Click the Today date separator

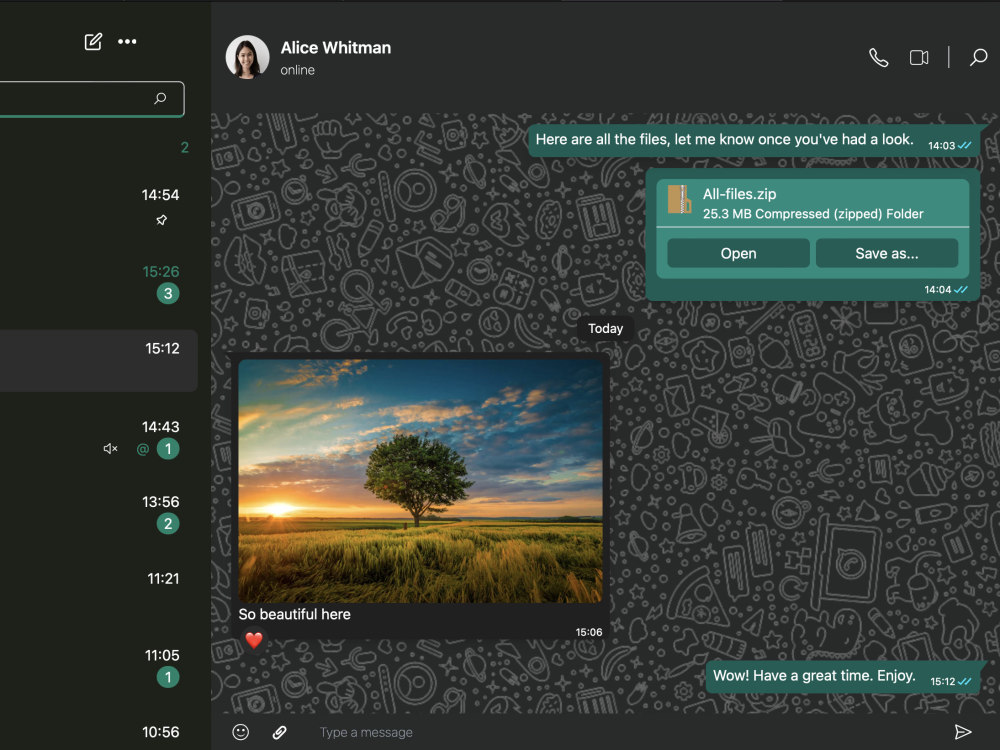click(605, 328)
